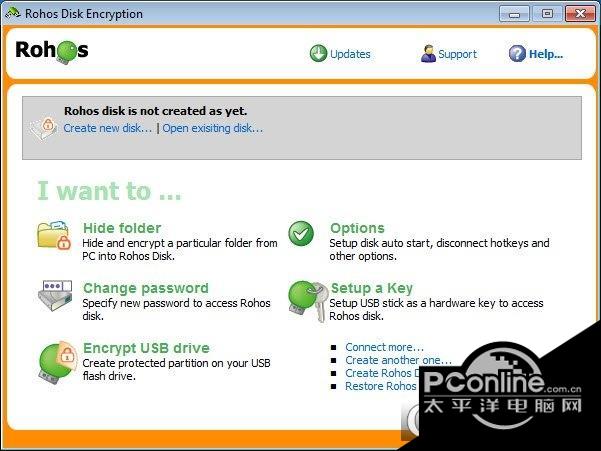Open the Encrypt USB drive heading
The width and height of the screenshot is (601, 451).
[x=146, y=348]
